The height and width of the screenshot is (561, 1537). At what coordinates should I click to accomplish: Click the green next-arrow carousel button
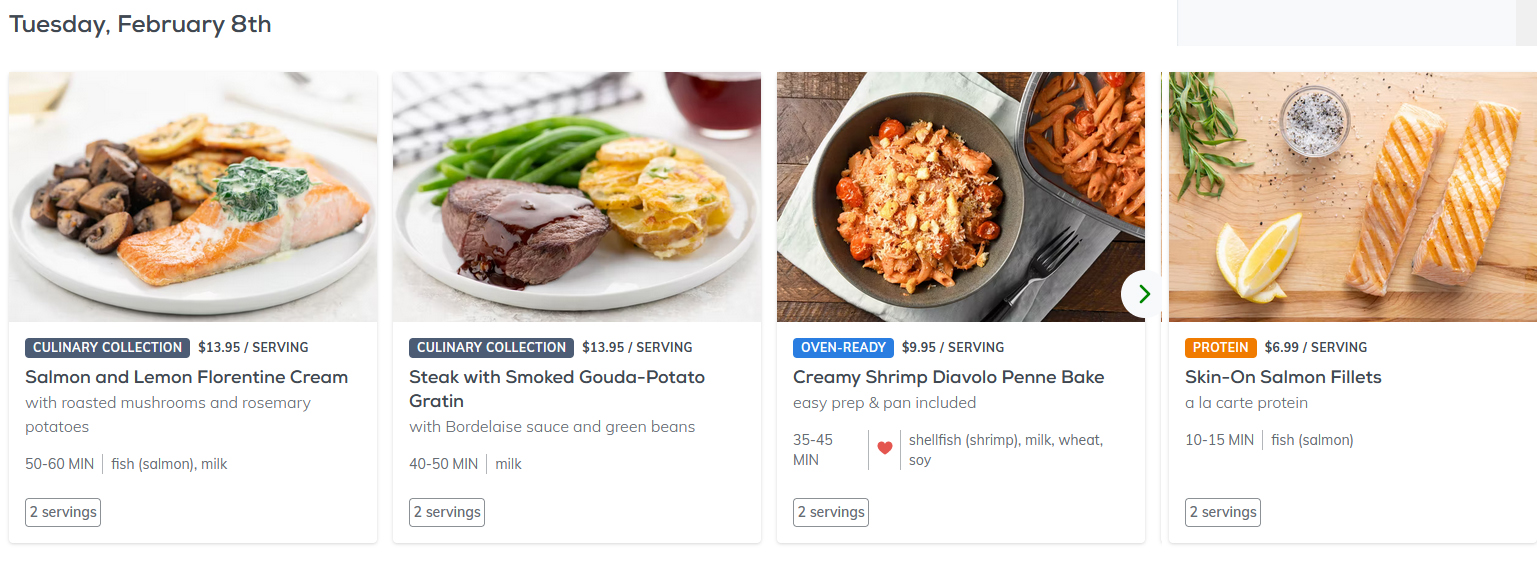click(x=1143, y=294)
